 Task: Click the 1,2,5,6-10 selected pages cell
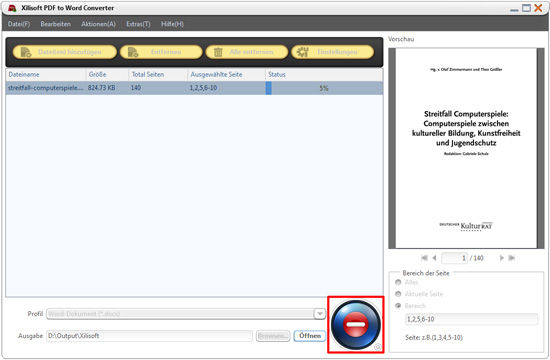tap(203, 88)
